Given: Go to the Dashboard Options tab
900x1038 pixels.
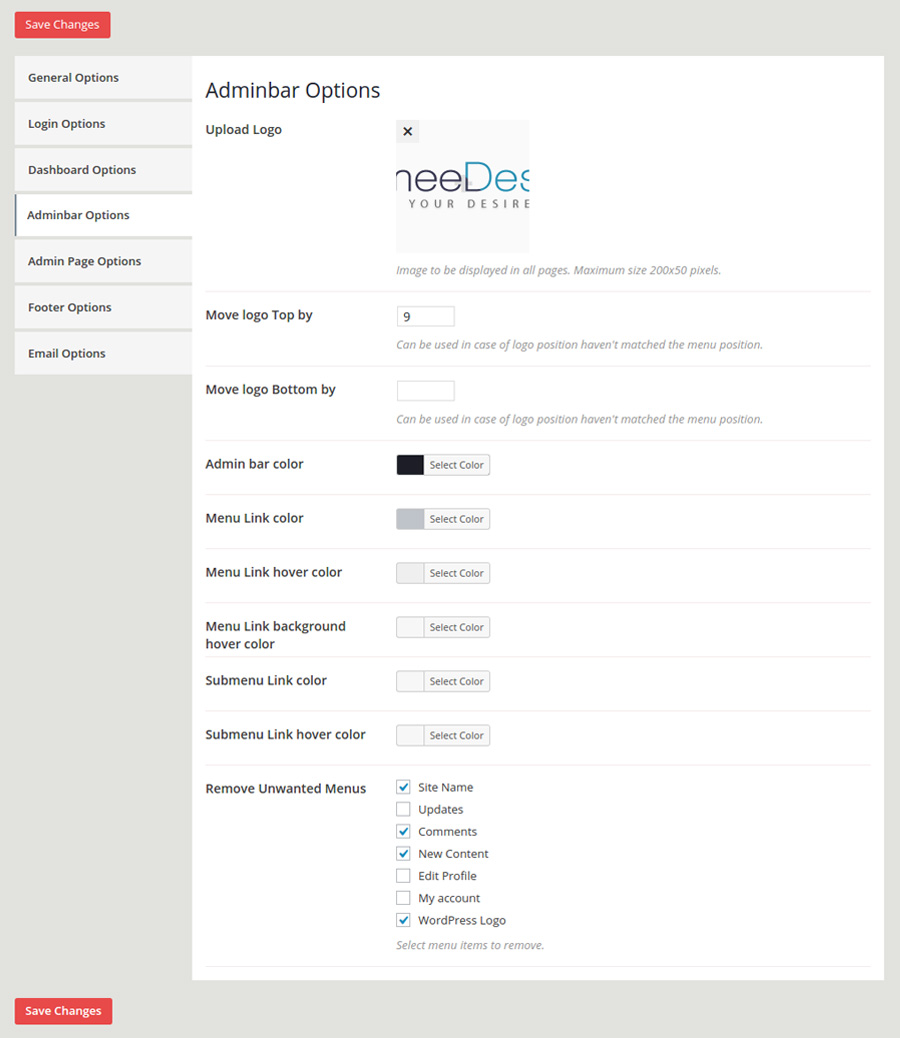Looking at the screenshot, I should [x=103, y=169].
